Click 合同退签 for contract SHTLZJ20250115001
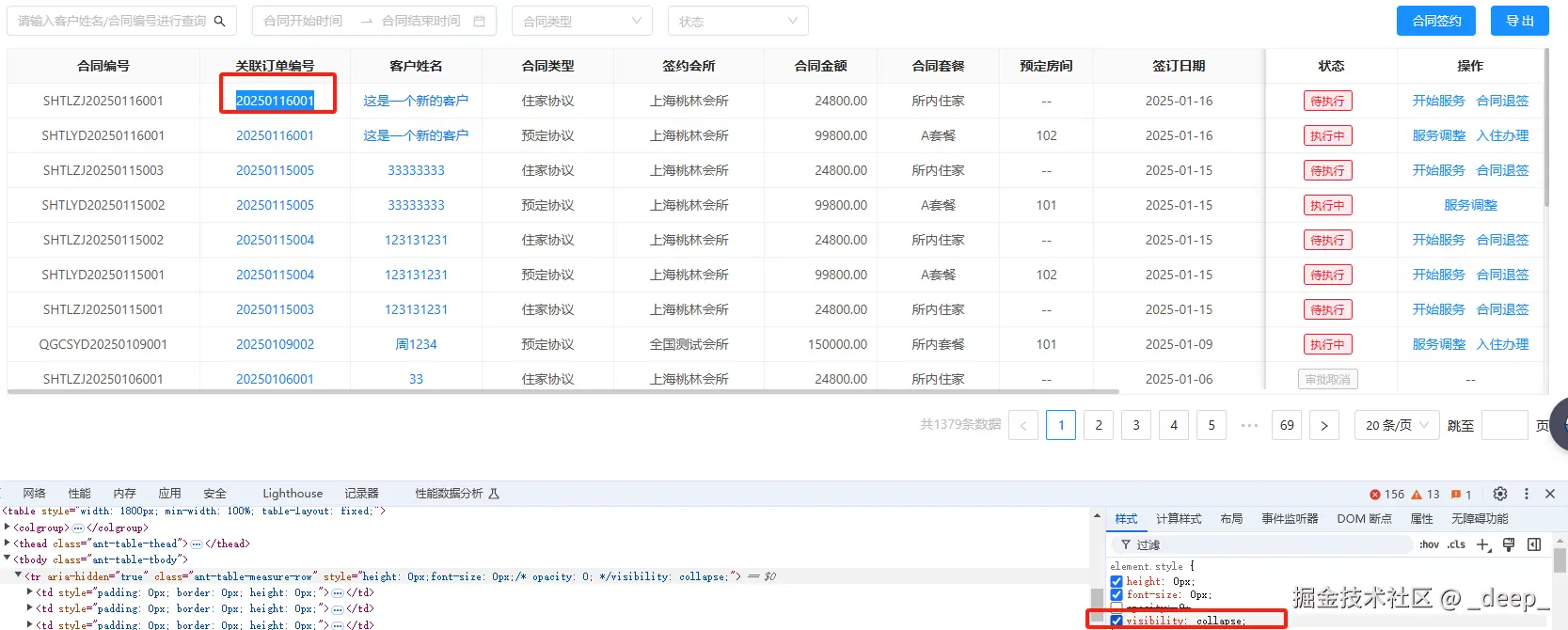Viewport: 1568px width, 630px height. 1502,309
